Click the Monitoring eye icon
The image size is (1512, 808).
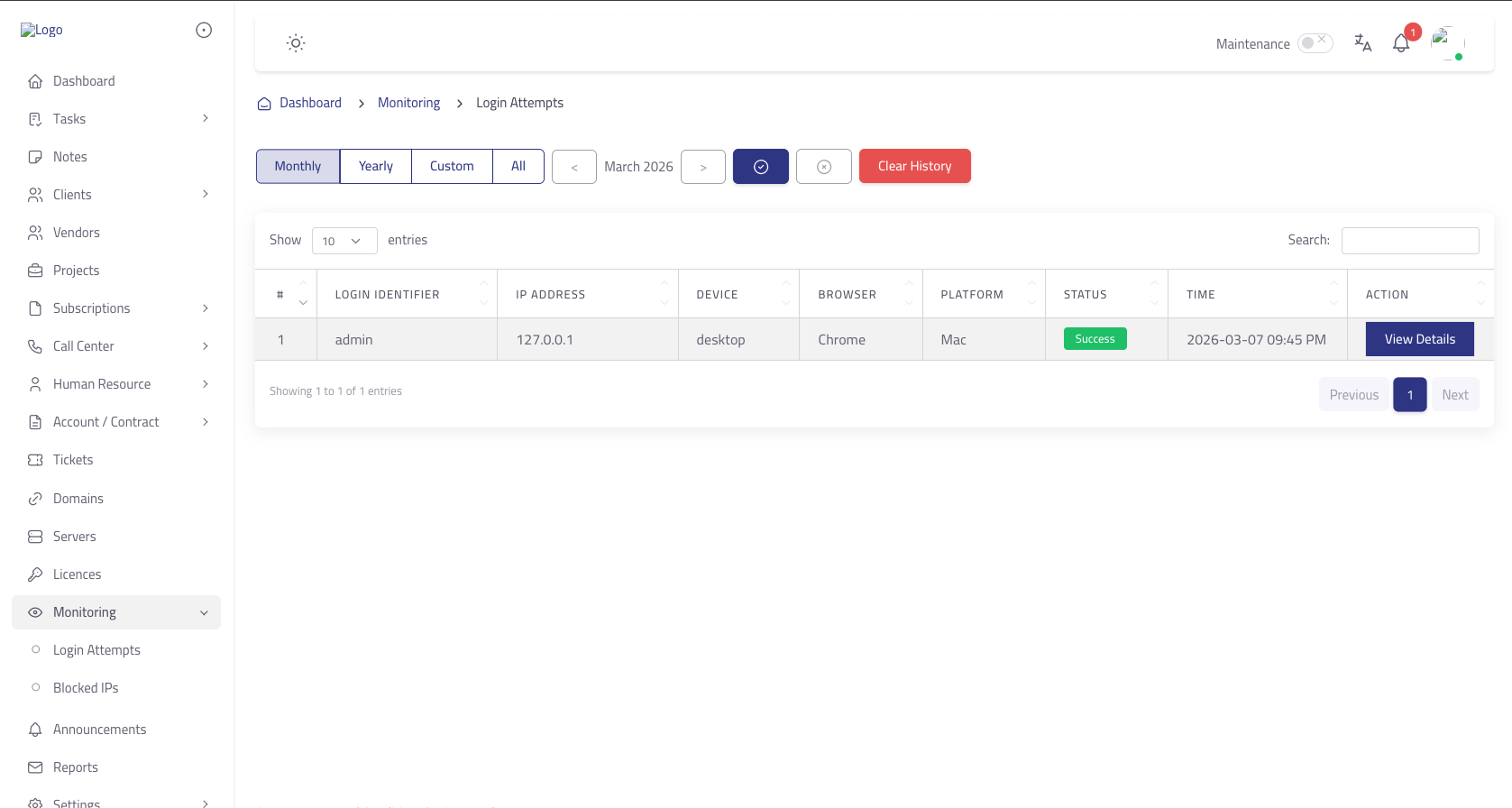point(35,612)
